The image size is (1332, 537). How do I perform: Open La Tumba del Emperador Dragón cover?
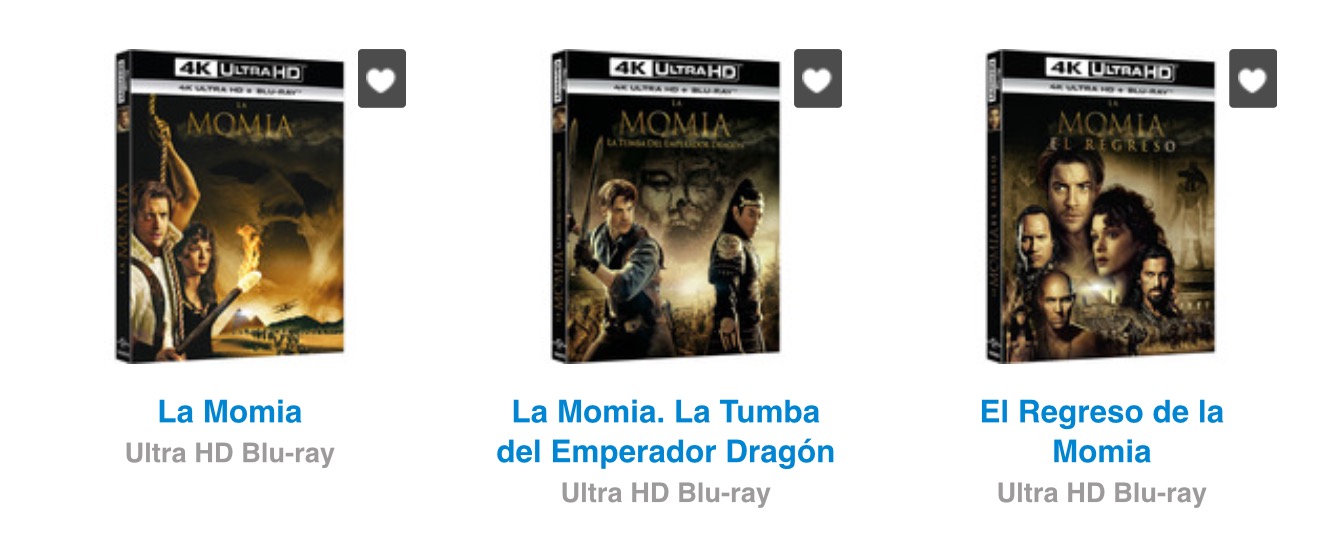(665, 207)
